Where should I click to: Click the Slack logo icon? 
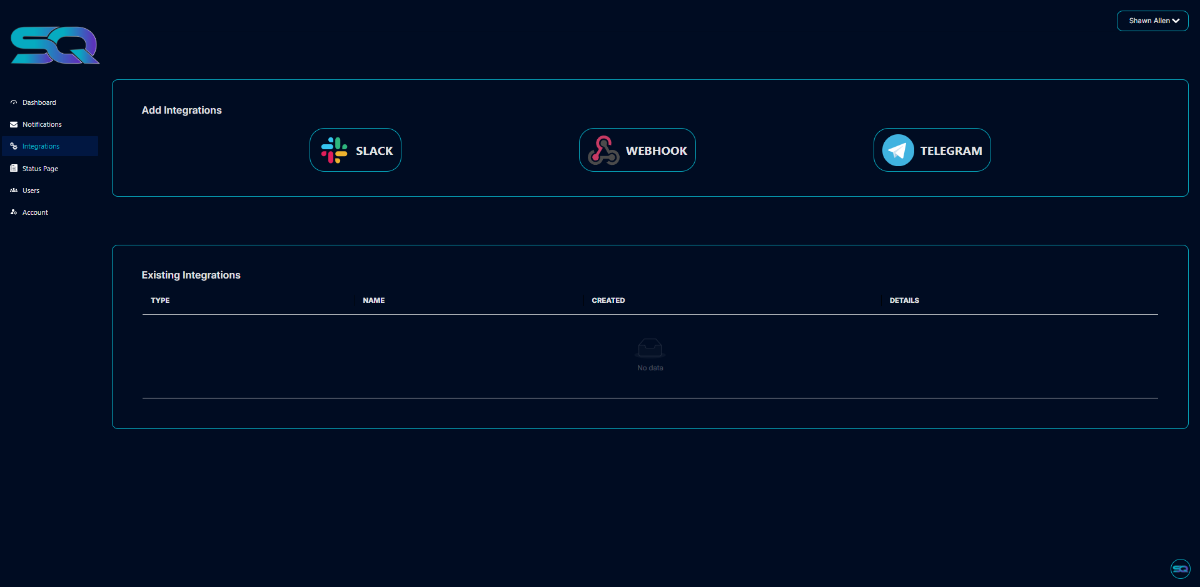tap(334, 151)
